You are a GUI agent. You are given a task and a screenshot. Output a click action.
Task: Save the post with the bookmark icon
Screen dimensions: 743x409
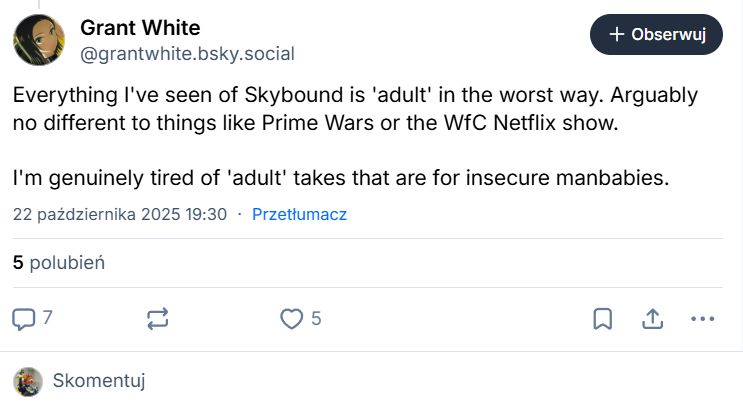[603, 319]
